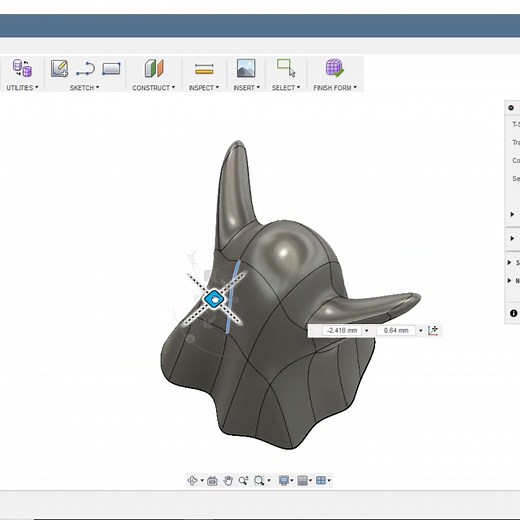The height and width of the screenshot is (520, 520).
Task: Open dropdown arrow next to -2.416 mm
Action: [367, 331]
